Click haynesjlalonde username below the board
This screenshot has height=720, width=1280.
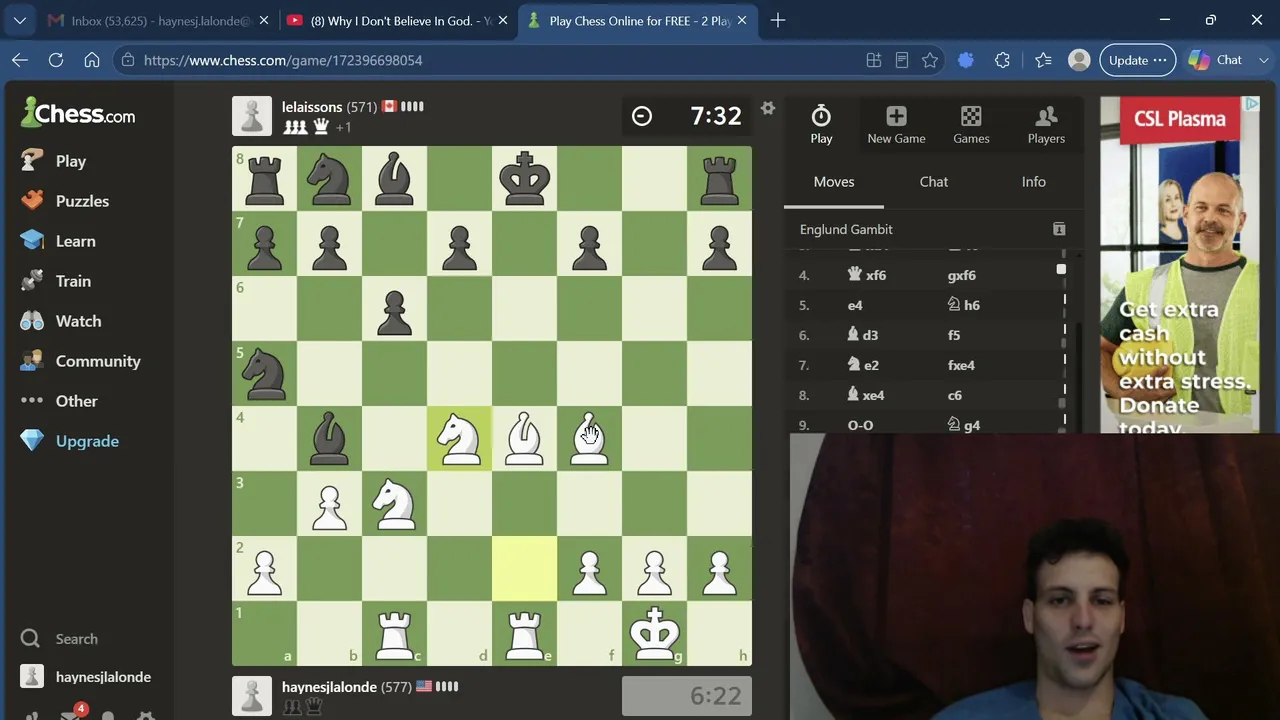click(x=329, y=687)
